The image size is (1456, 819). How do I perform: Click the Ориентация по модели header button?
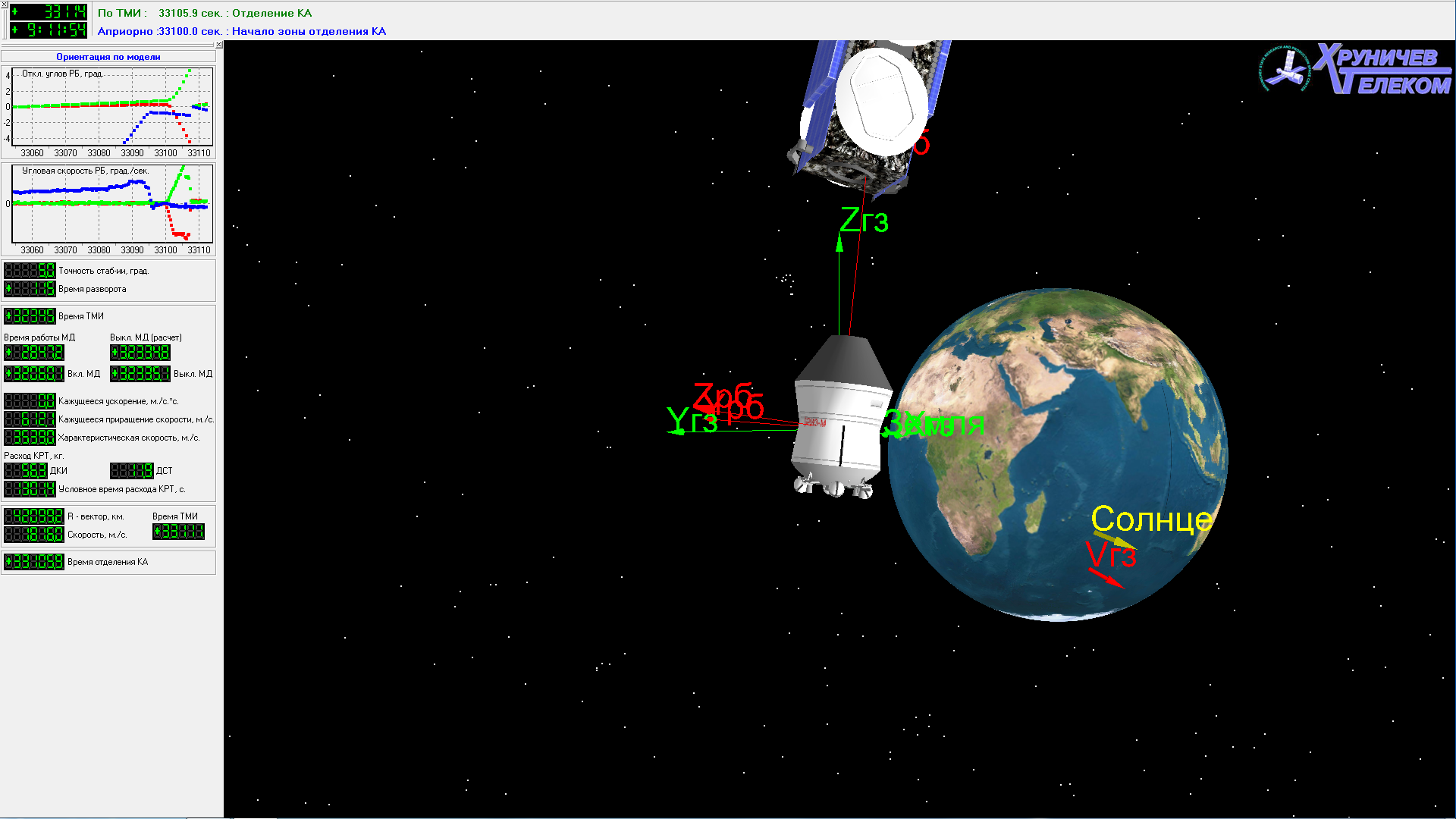108,57
